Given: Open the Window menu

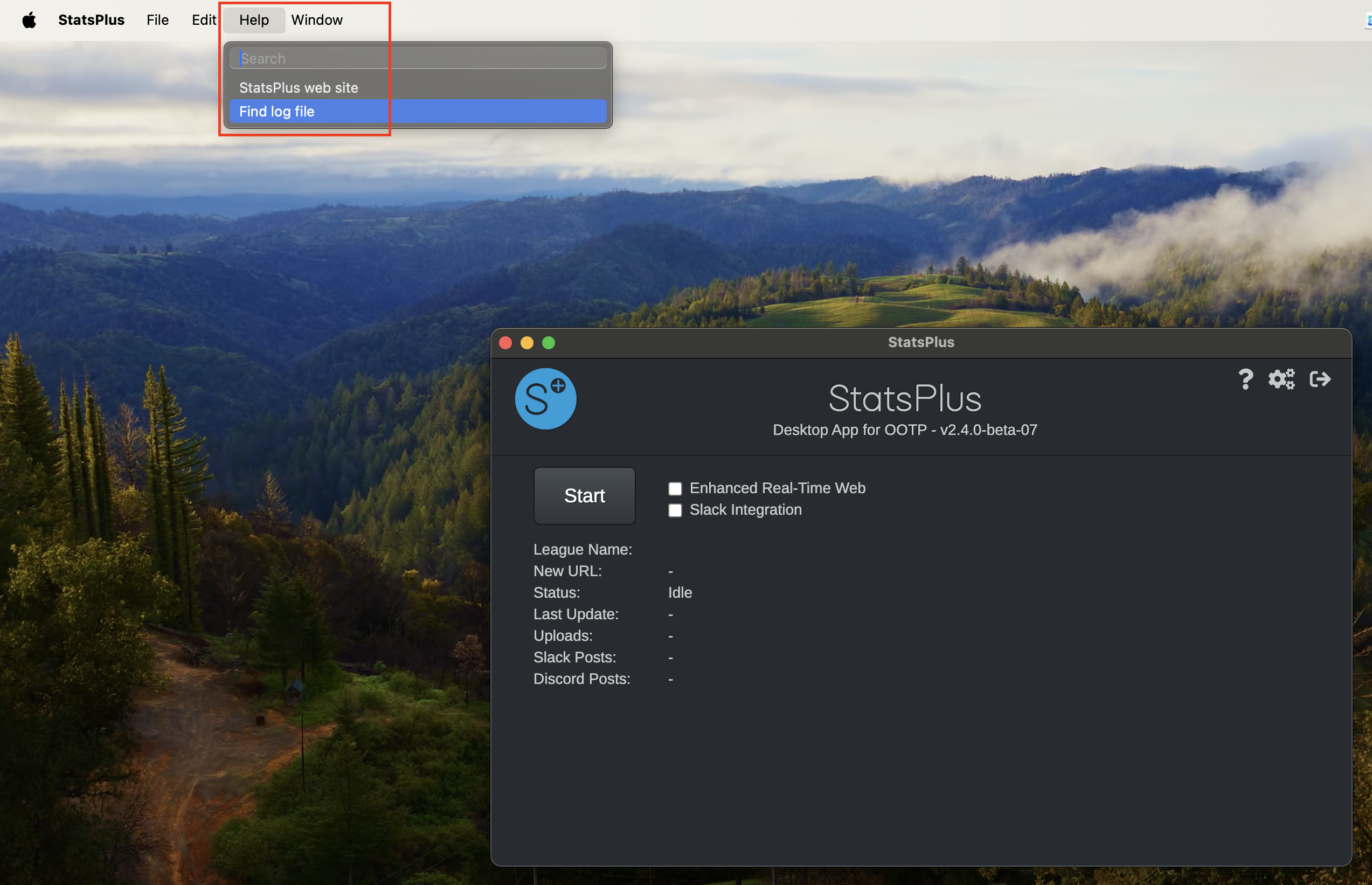Looking at the screenshot, I should [316, 20].
